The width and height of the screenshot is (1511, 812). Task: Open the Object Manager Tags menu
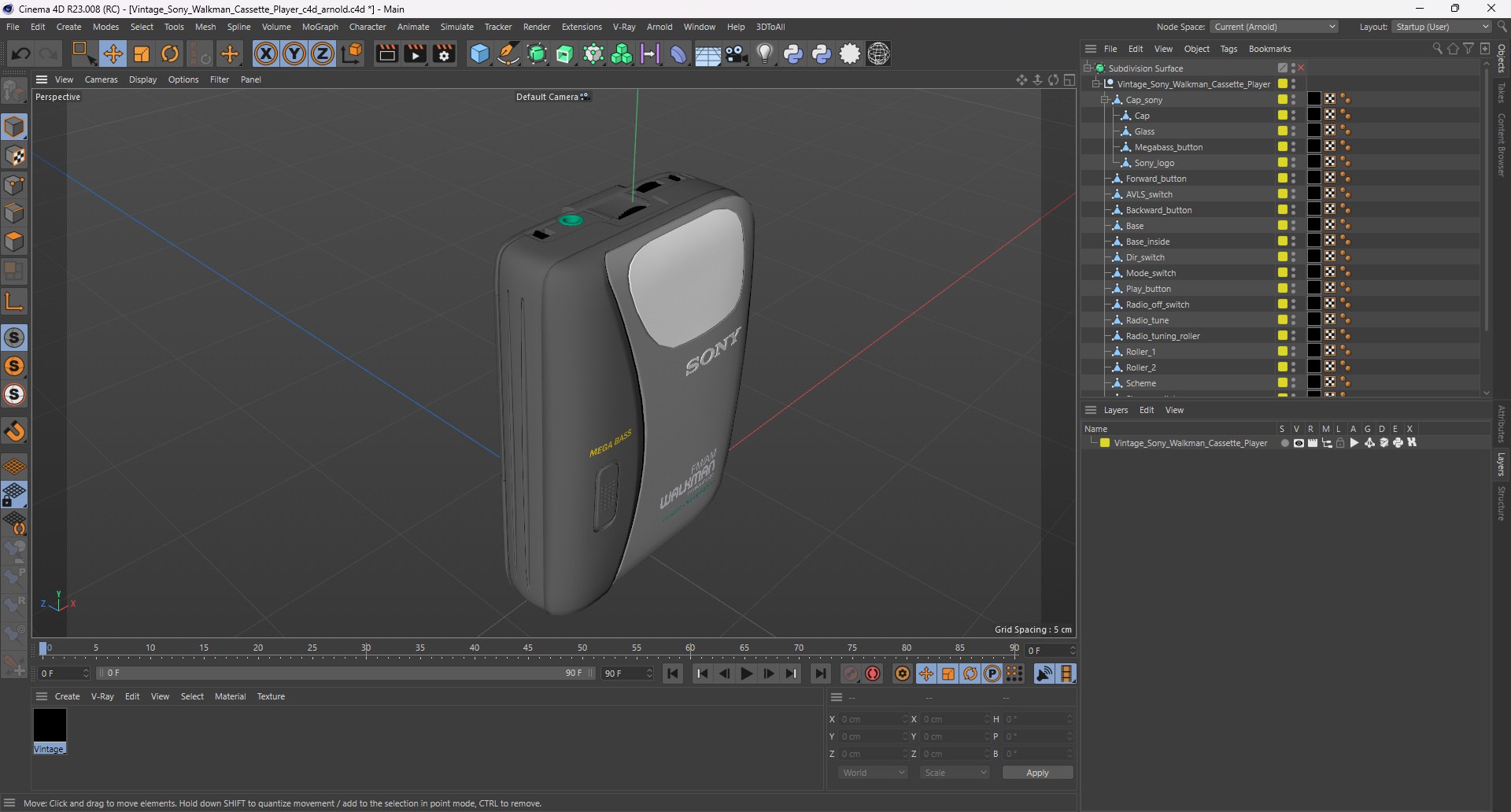(1228, 49)
